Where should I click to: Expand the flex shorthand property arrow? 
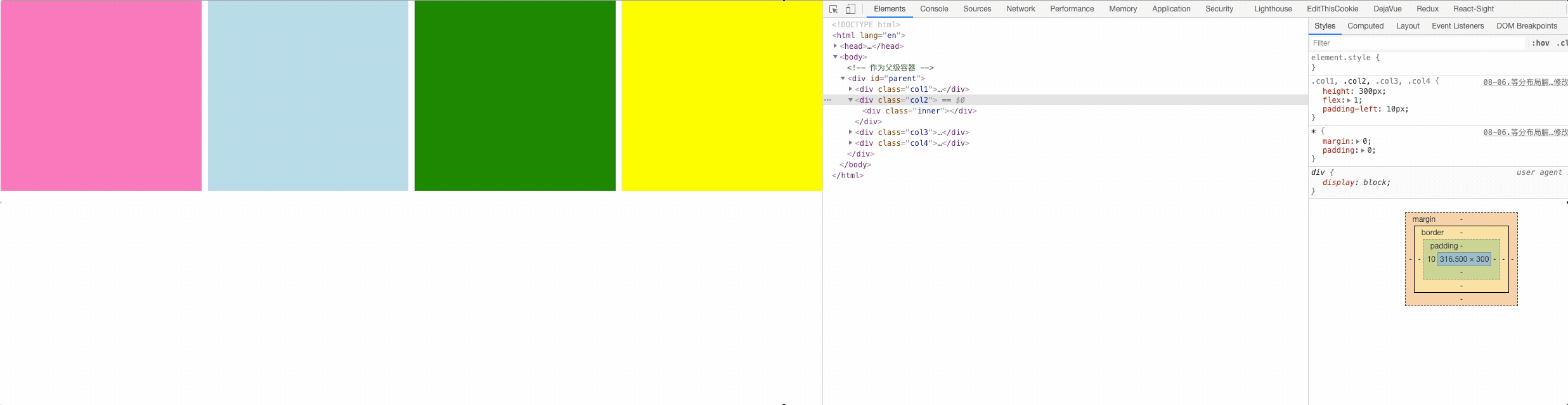(x=1349, y=100)
